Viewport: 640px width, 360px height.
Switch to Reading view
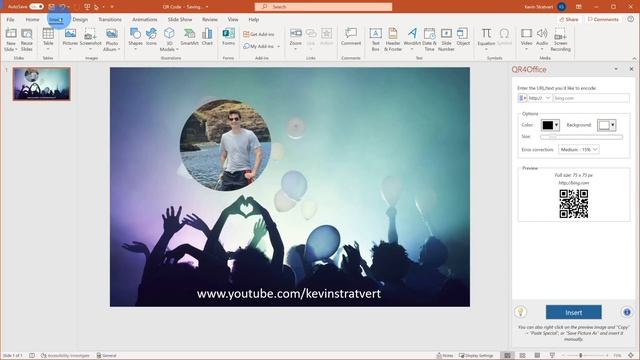pyautogui.click(x=537, y=356)
